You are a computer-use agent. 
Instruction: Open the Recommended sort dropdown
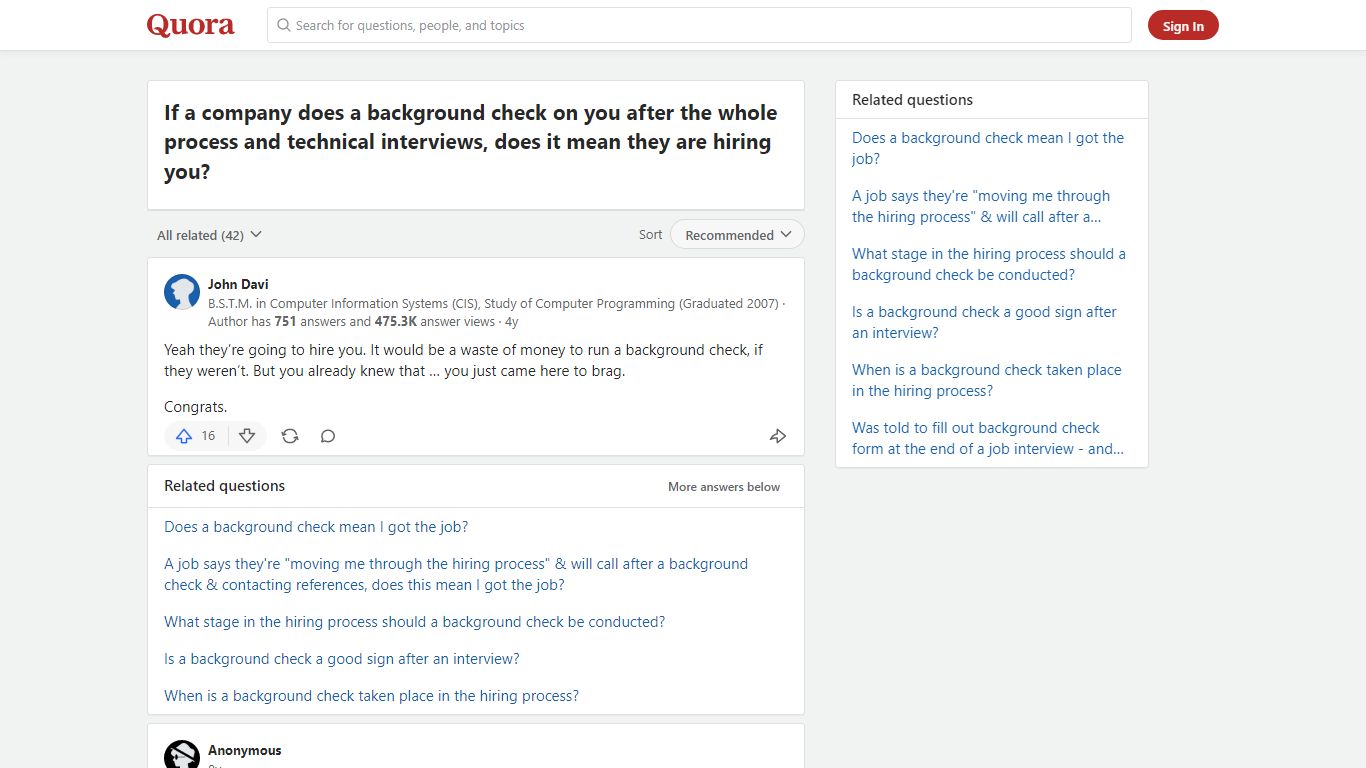click(737, 235)
